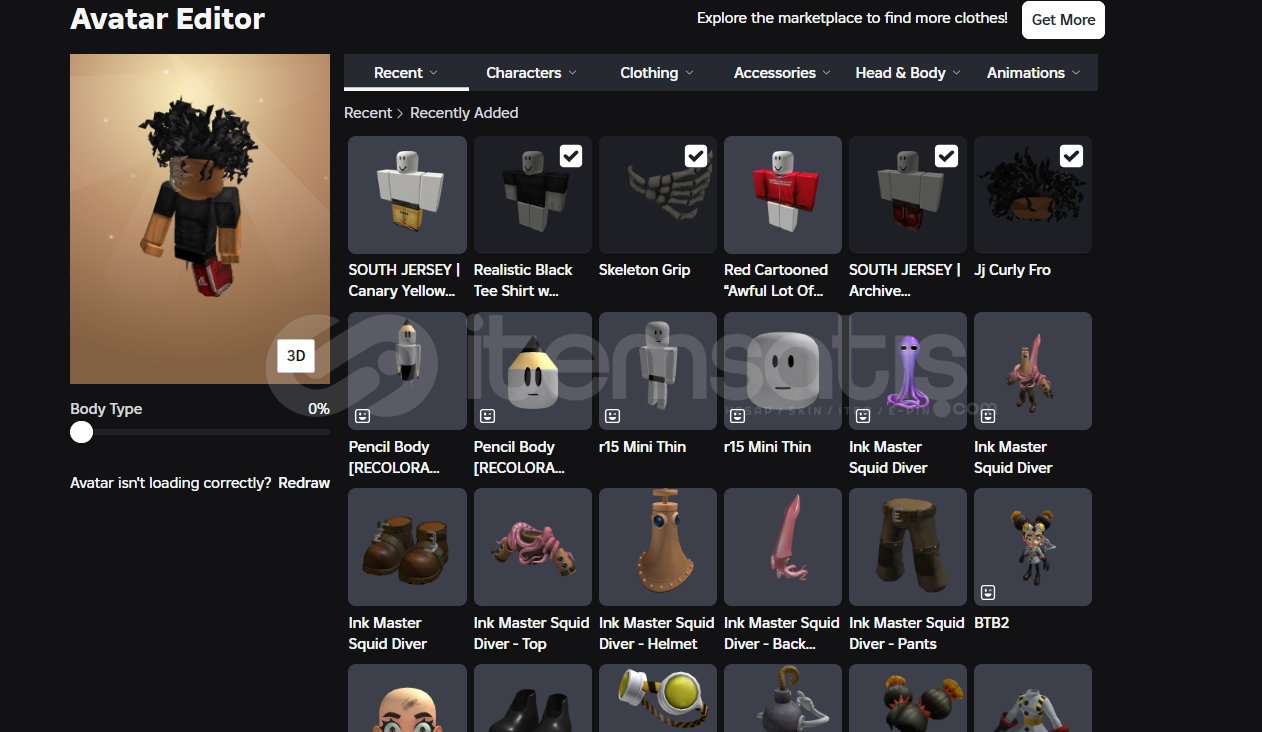The height and width of the screenshot is (732, 1262).
Task: Equip the Red Cartooned "Awful Lot Of" shirt thumbnail
Action: pos(783,195)
